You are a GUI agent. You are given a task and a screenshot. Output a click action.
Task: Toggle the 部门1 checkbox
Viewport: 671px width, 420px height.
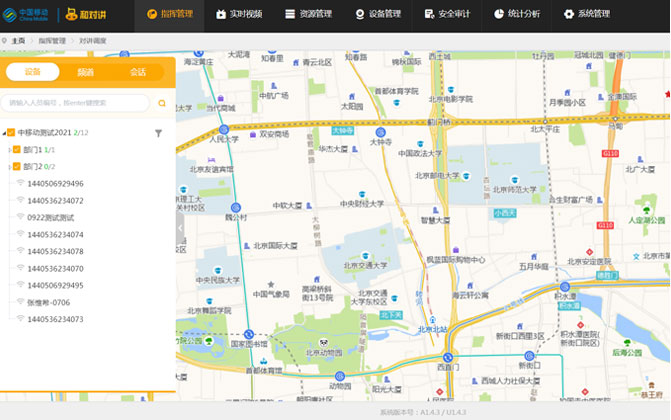point(17,149)
